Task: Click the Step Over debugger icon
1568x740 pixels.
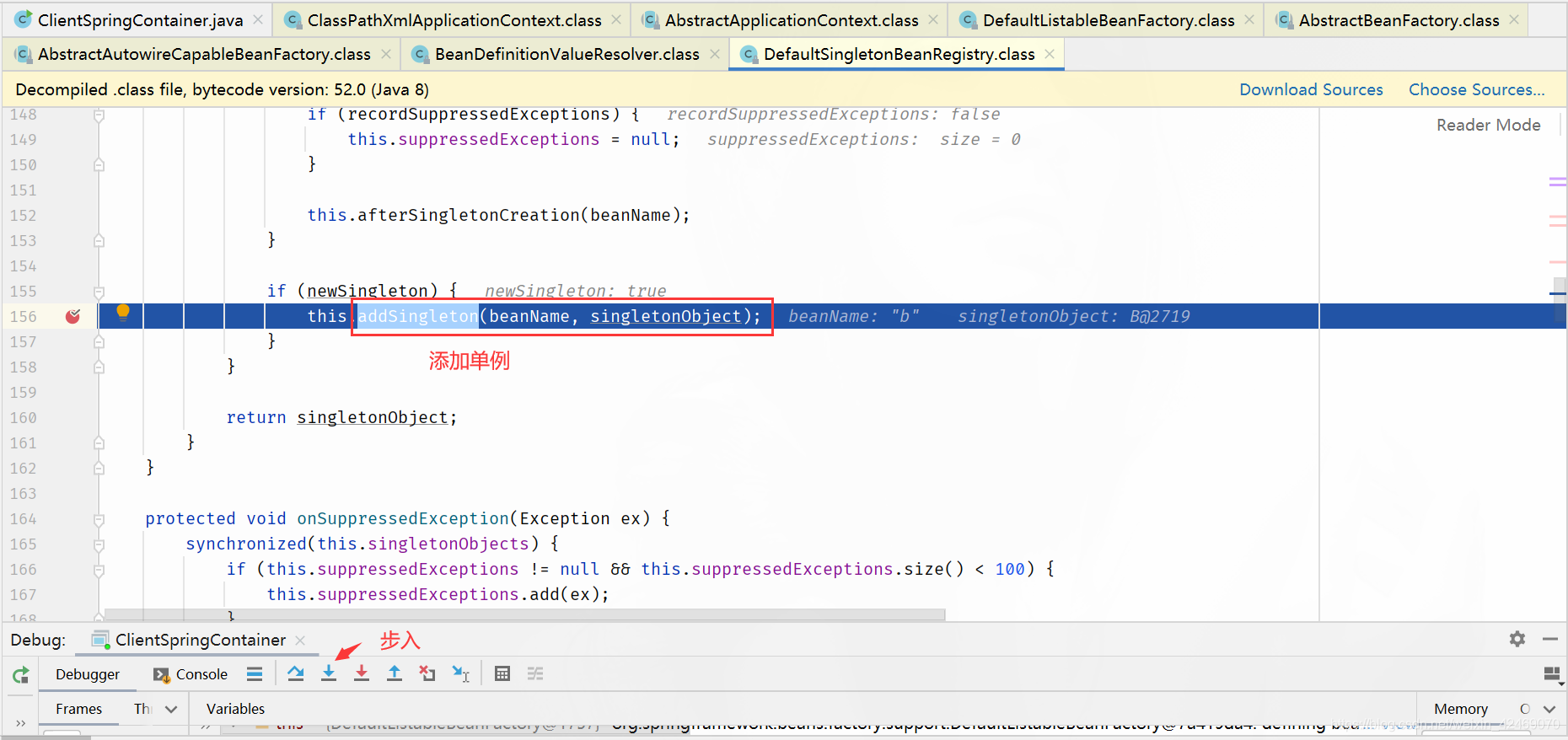Action: click(295, 673)
